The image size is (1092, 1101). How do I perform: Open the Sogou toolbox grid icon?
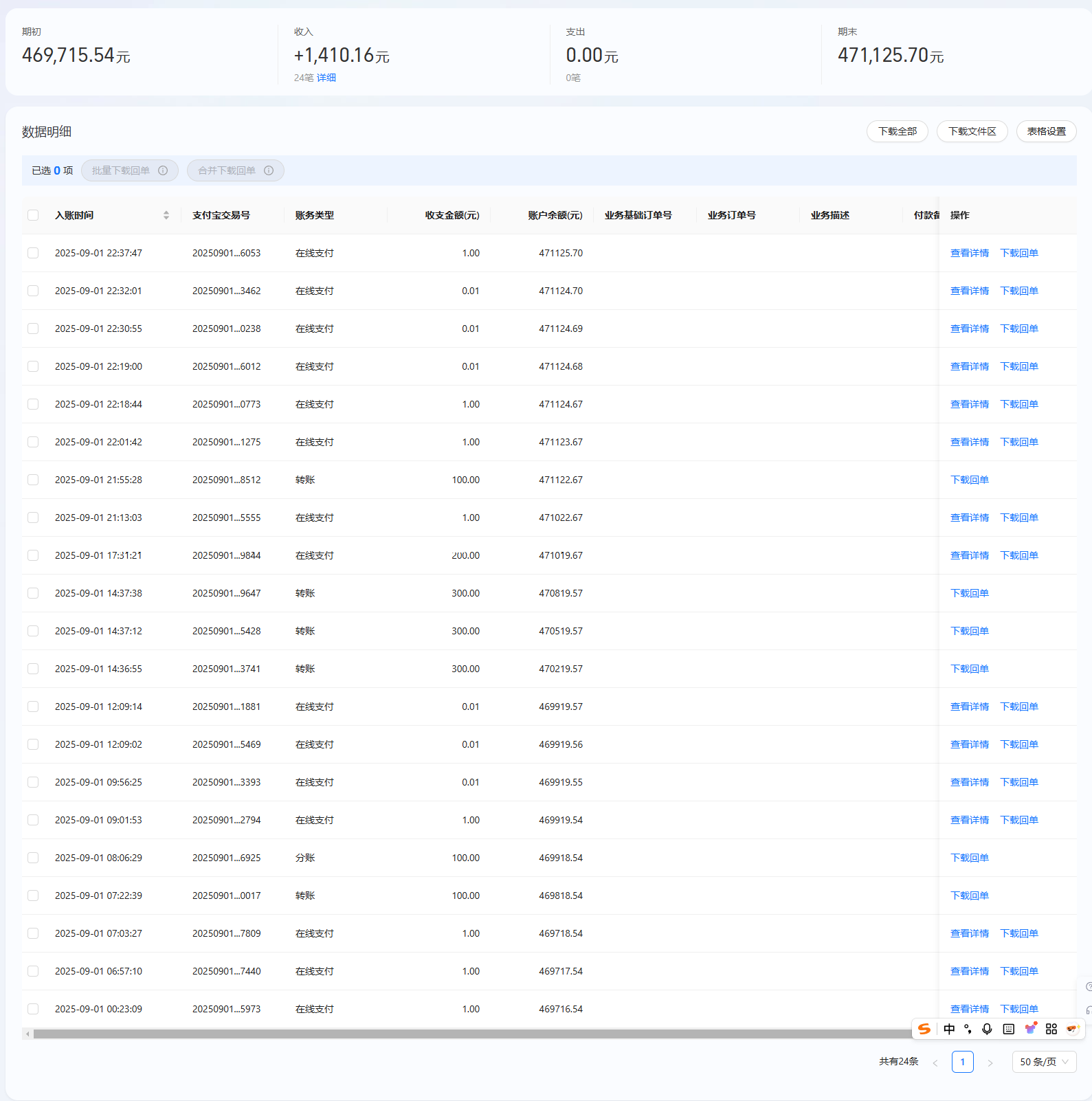[x=1051, y=1029]
